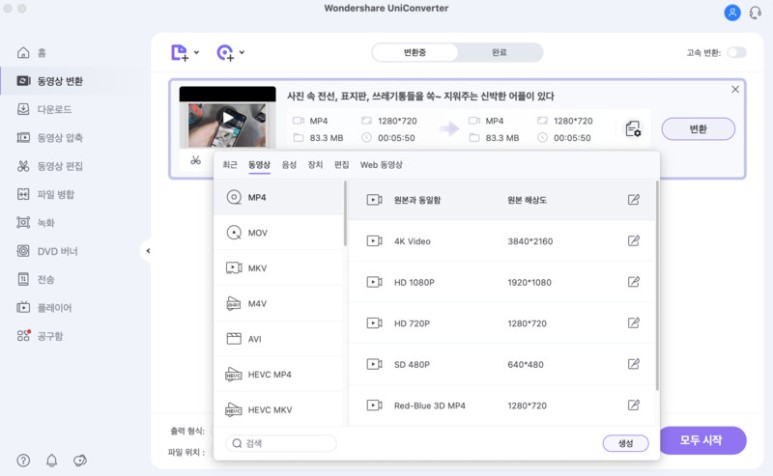Image resolution: width=773 pixels, height=476 pixels.
Task: Open the 전송 transfer section
Action: coord(35,279)
